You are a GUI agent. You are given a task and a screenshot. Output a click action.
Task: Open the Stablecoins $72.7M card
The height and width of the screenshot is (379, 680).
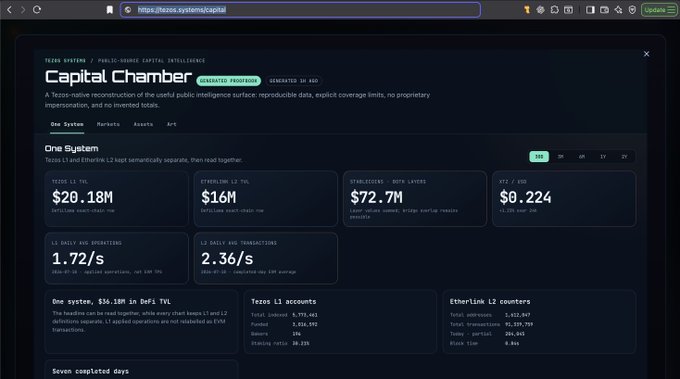pos(415,199)
